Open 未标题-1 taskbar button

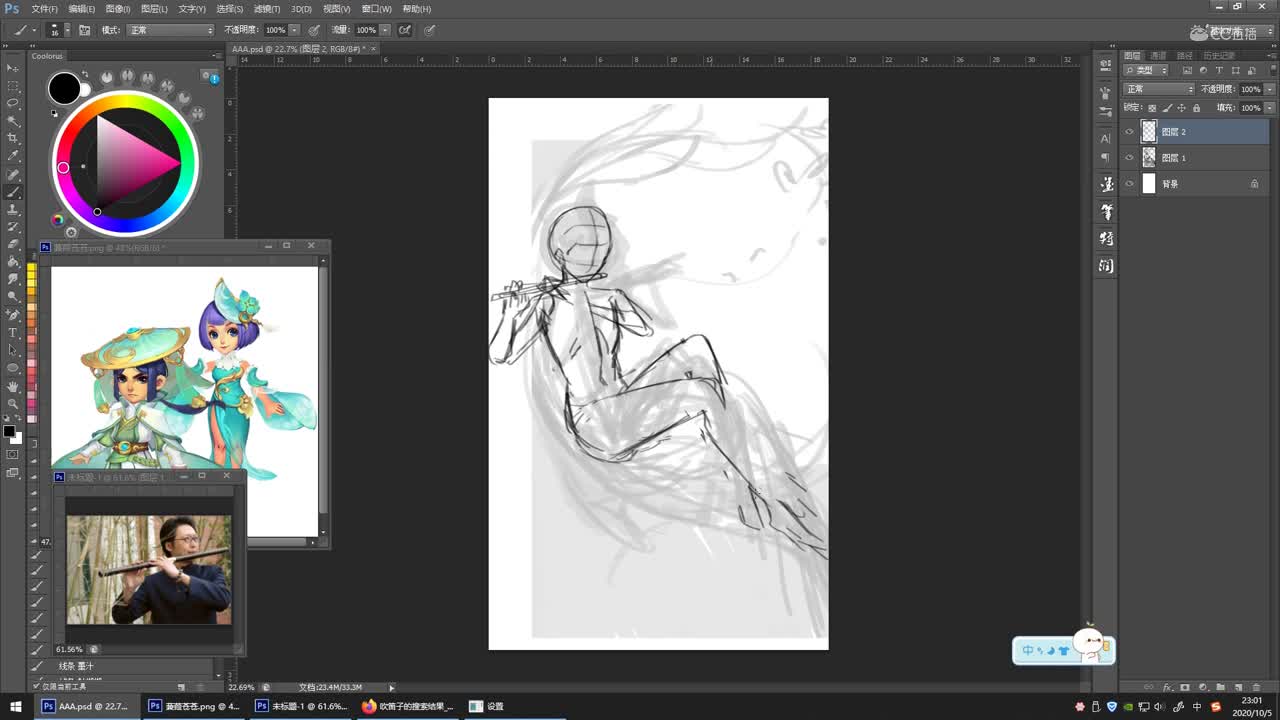tap(302, 706)
